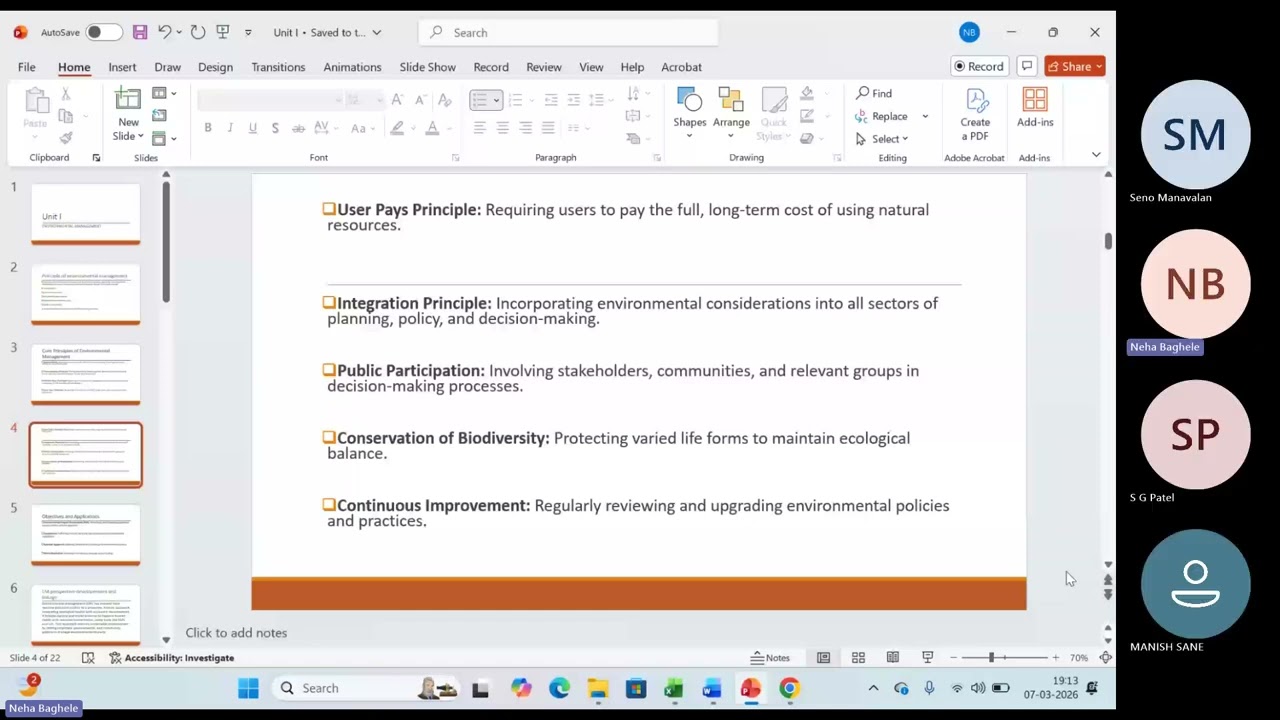Click the Reset slide icon
This screenshot has height=720, width=1280.
[160, 115]
